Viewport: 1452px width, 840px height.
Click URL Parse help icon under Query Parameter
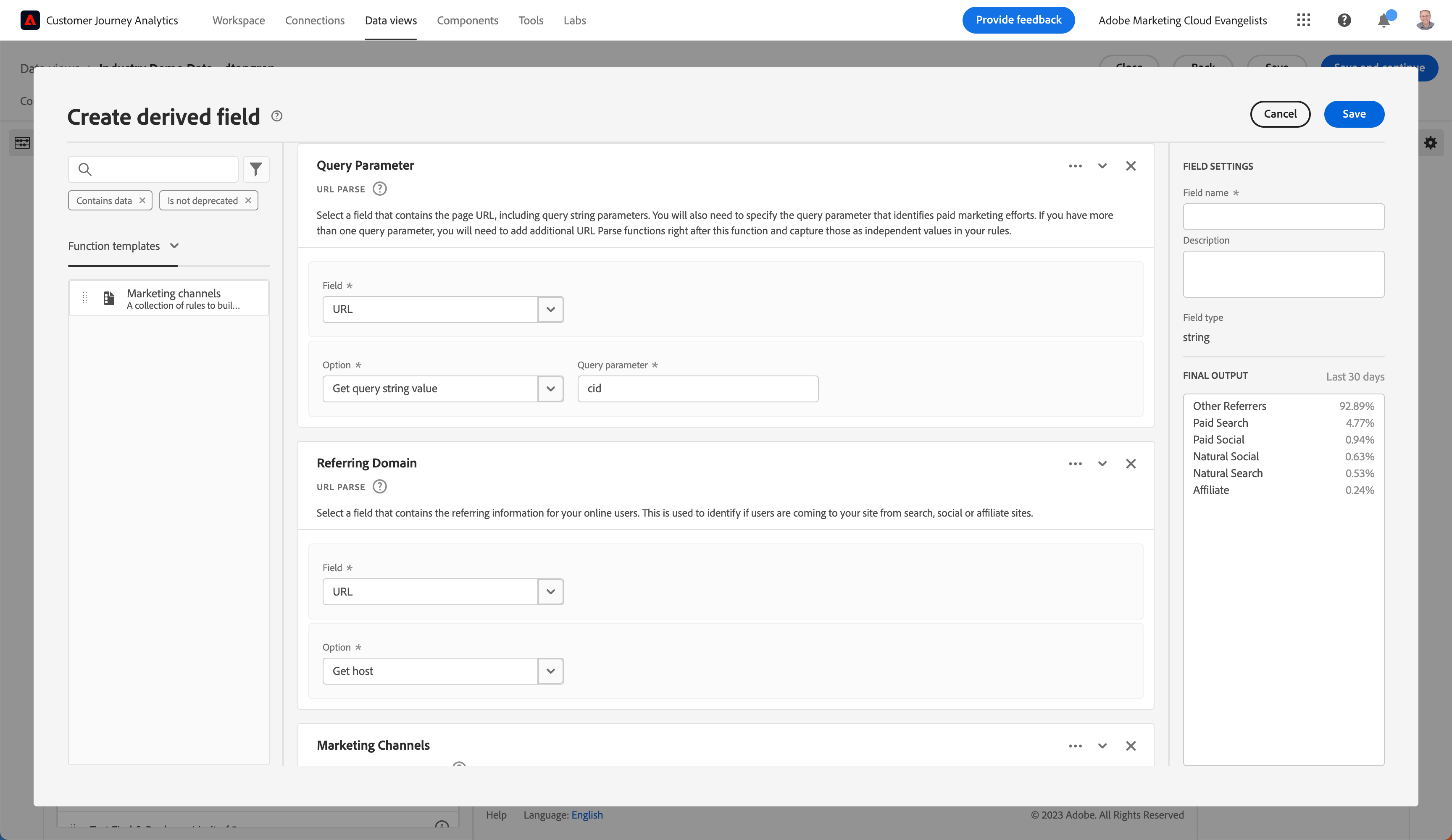pyautogui.click(x=380, y=189)
